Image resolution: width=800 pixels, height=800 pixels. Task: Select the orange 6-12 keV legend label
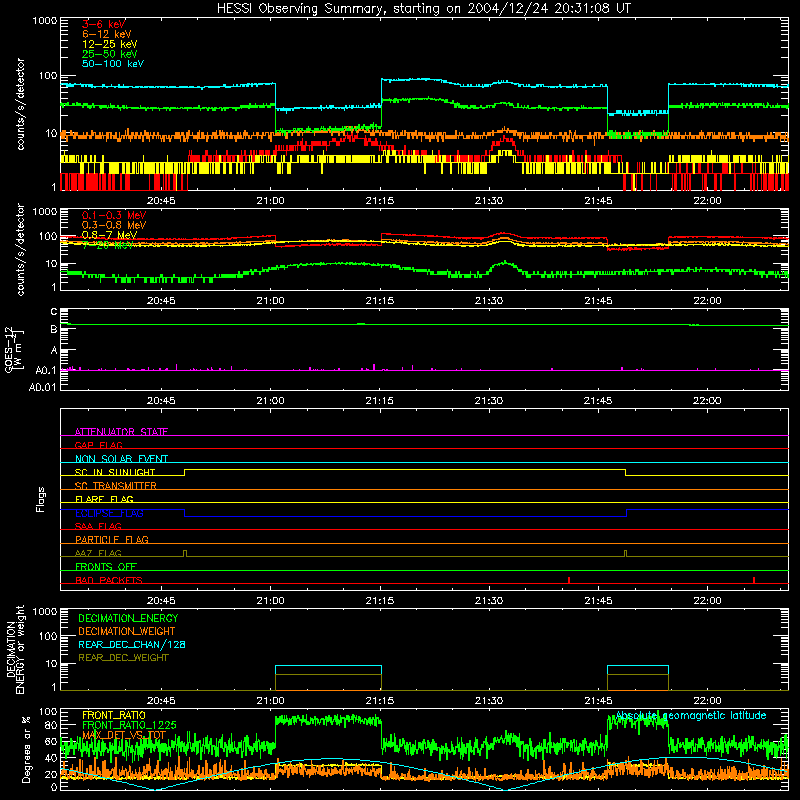click(x=107, y=34)
